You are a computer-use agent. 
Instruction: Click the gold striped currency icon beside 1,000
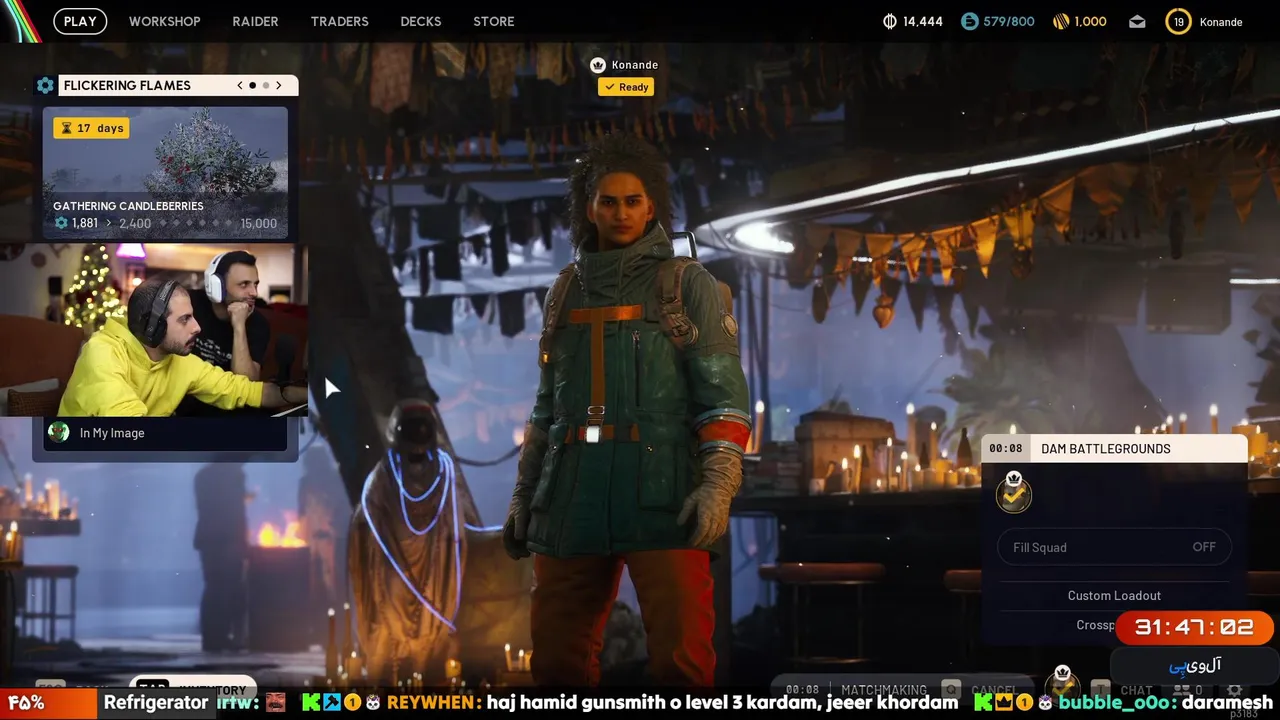click(x=1061, y=21)
